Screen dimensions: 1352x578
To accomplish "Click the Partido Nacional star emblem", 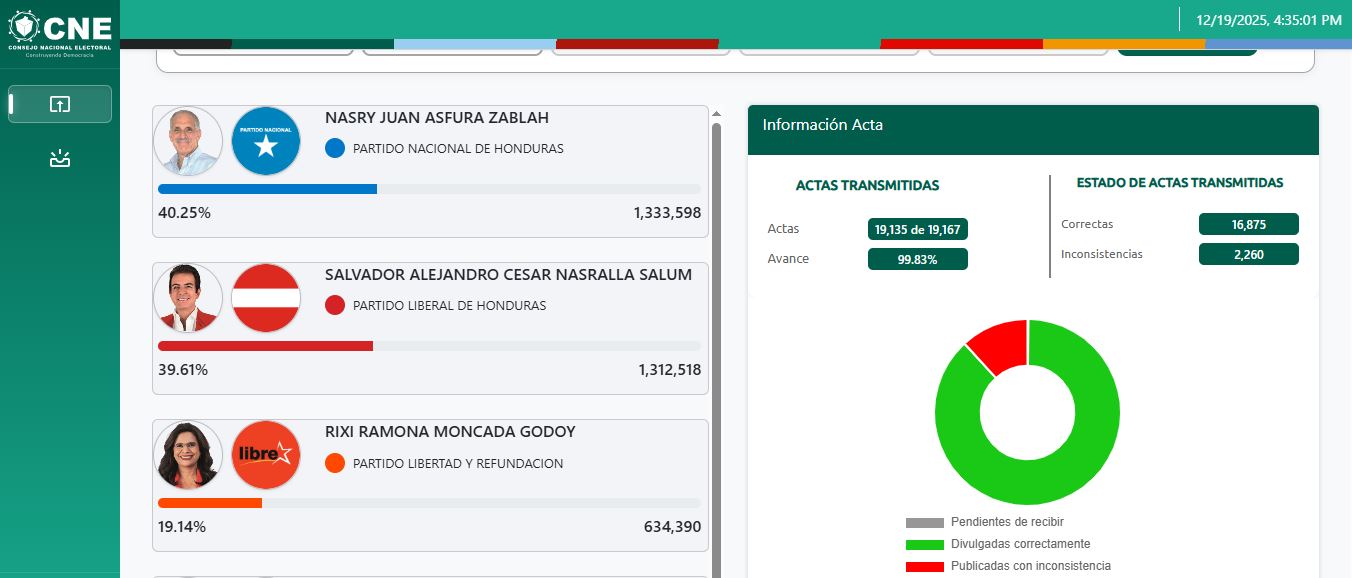I will (x=265, y=141).
